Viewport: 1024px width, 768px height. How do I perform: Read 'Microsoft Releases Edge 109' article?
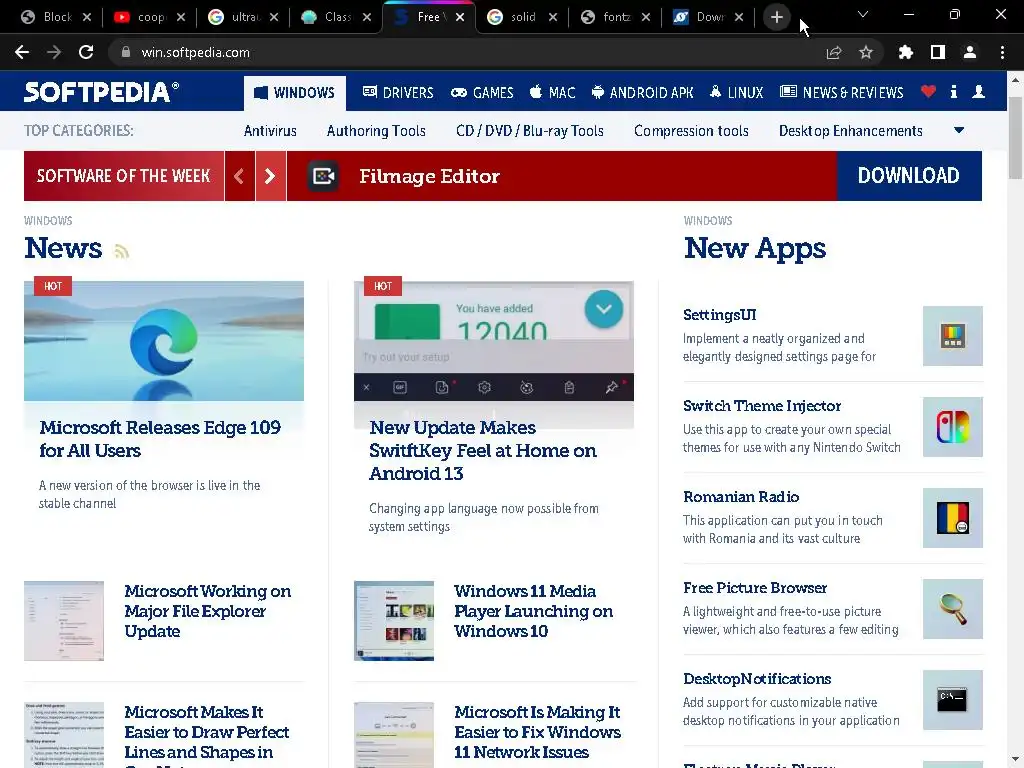(x=160, y=439)
